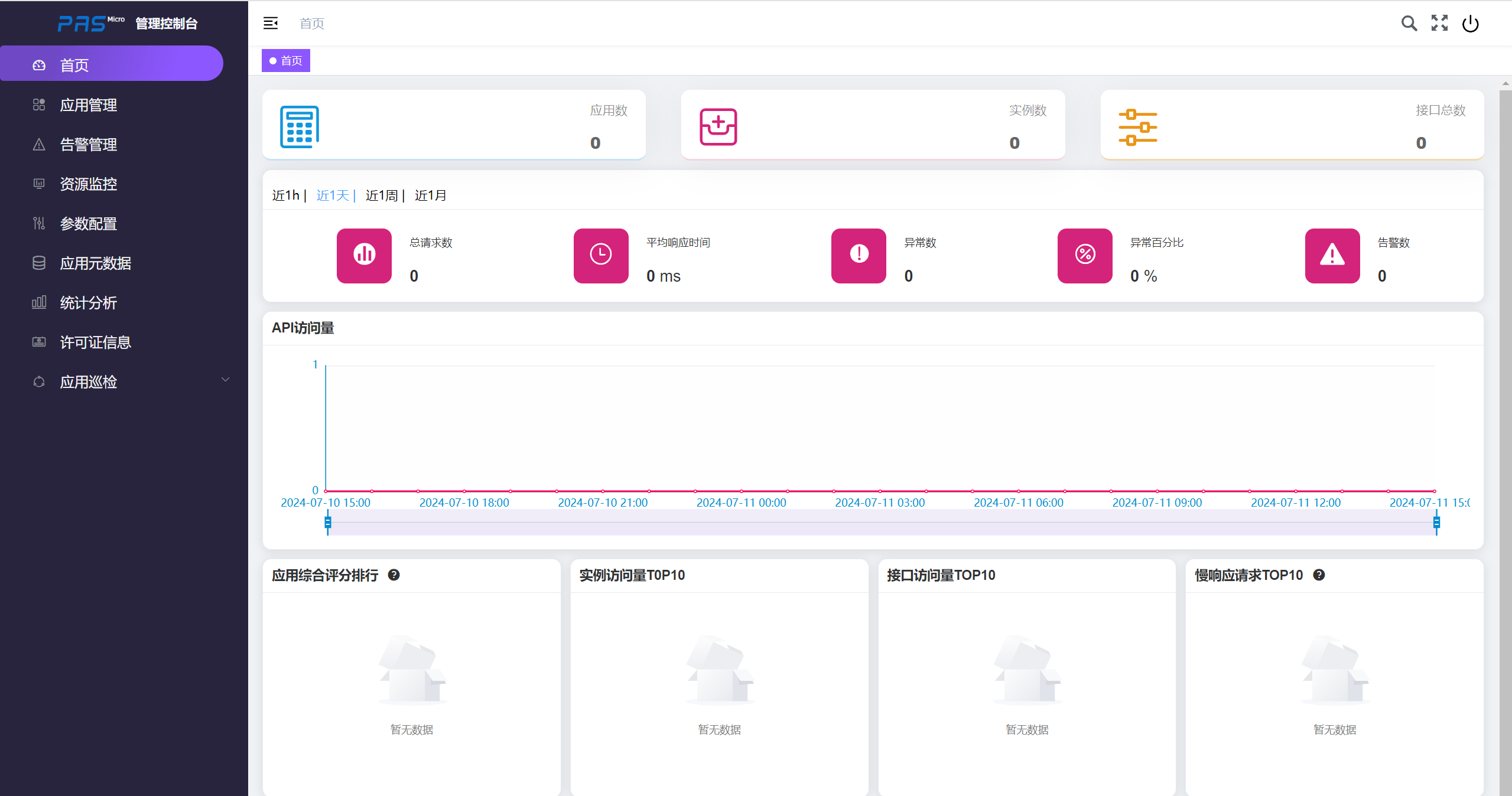Click the 告警数 warning triangle icon
Image resolution: width=1512 pixels, height=796 pixels.
pos(1332,255)
